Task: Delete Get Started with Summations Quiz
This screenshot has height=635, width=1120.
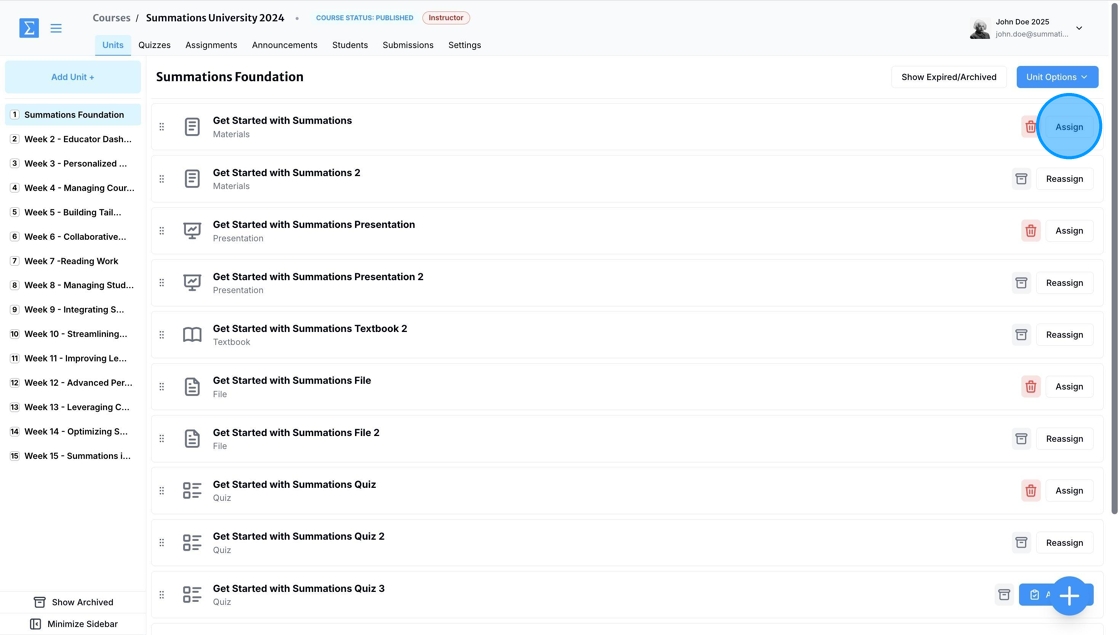Action: click(x=1030, y=491)
